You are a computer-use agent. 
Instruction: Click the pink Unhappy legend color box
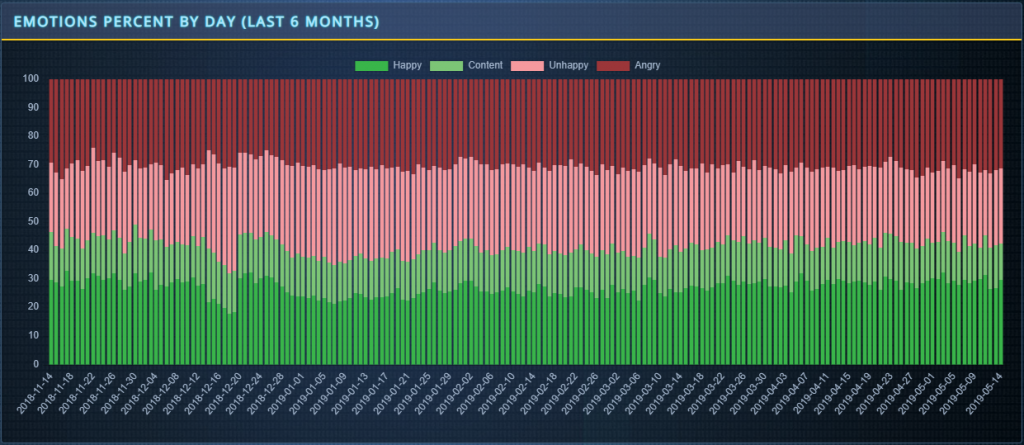click(527, 65)
